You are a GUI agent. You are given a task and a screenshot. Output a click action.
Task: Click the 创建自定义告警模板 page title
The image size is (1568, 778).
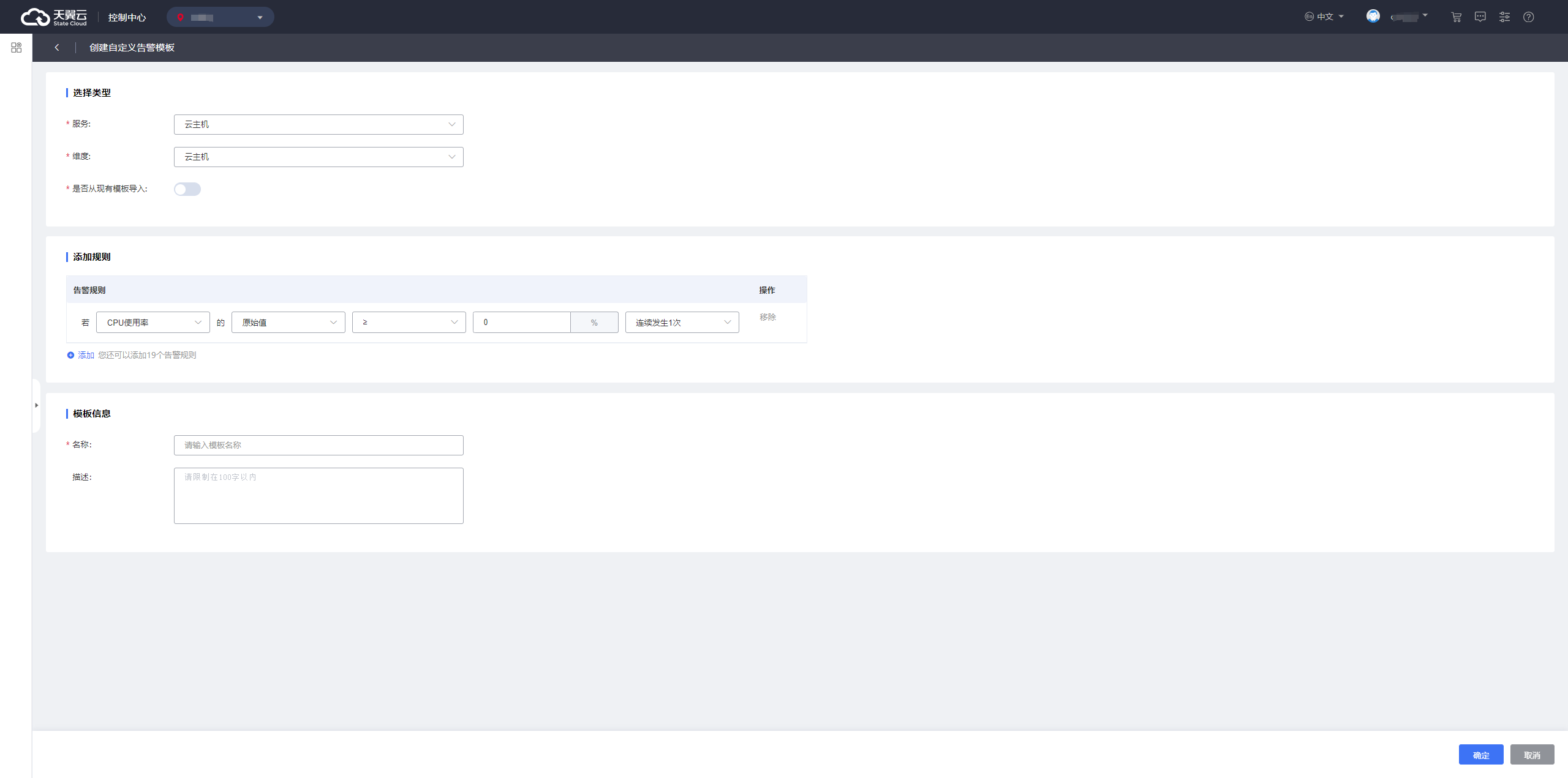(x=132, y=47)
